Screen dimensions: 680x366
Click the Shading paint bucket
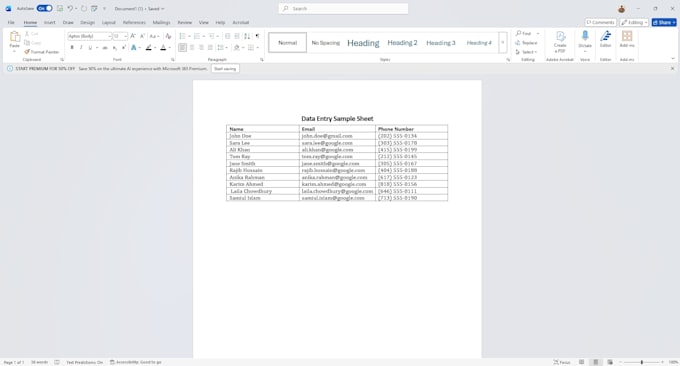coord(236,47)
